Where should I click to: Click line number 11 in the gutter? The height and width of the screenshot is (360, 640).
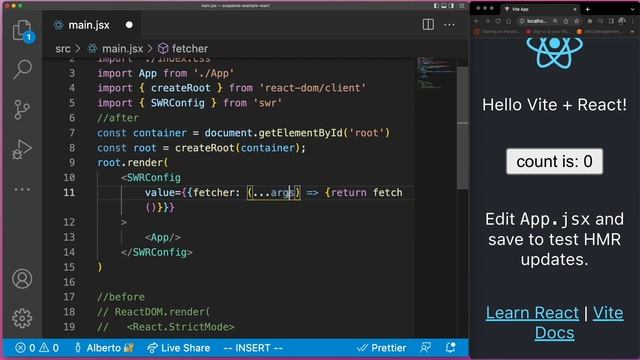[69, 192]
